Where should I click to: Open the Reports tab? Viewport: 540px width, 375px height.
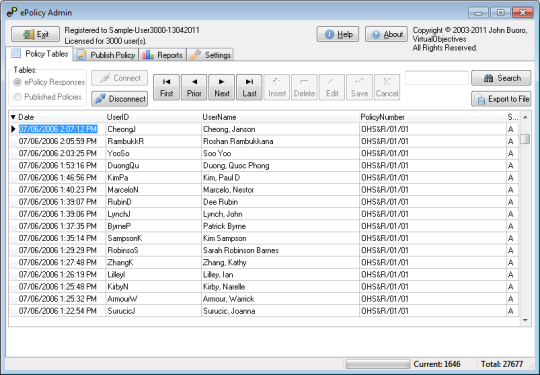(163, 55)
